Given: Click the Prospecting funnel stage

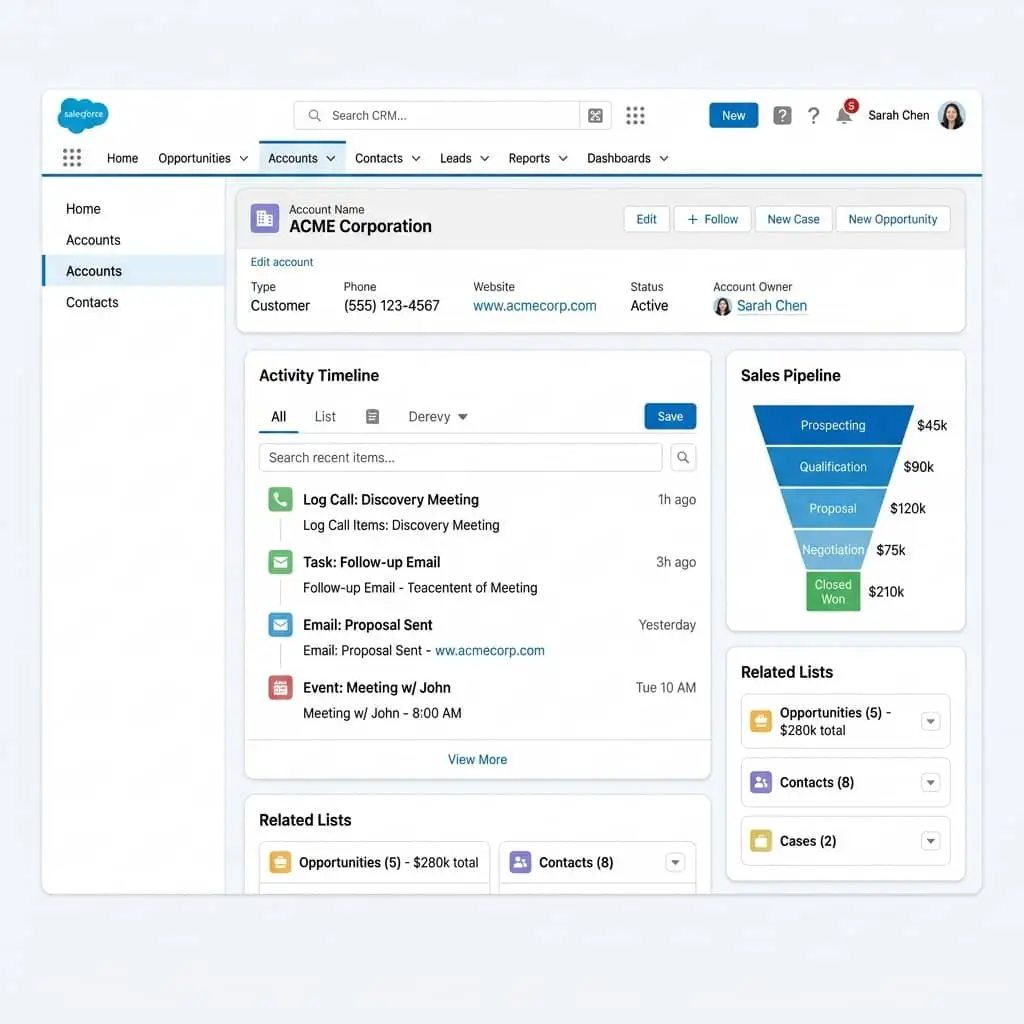Looking at the screenshot, I should tap(833, 425).
